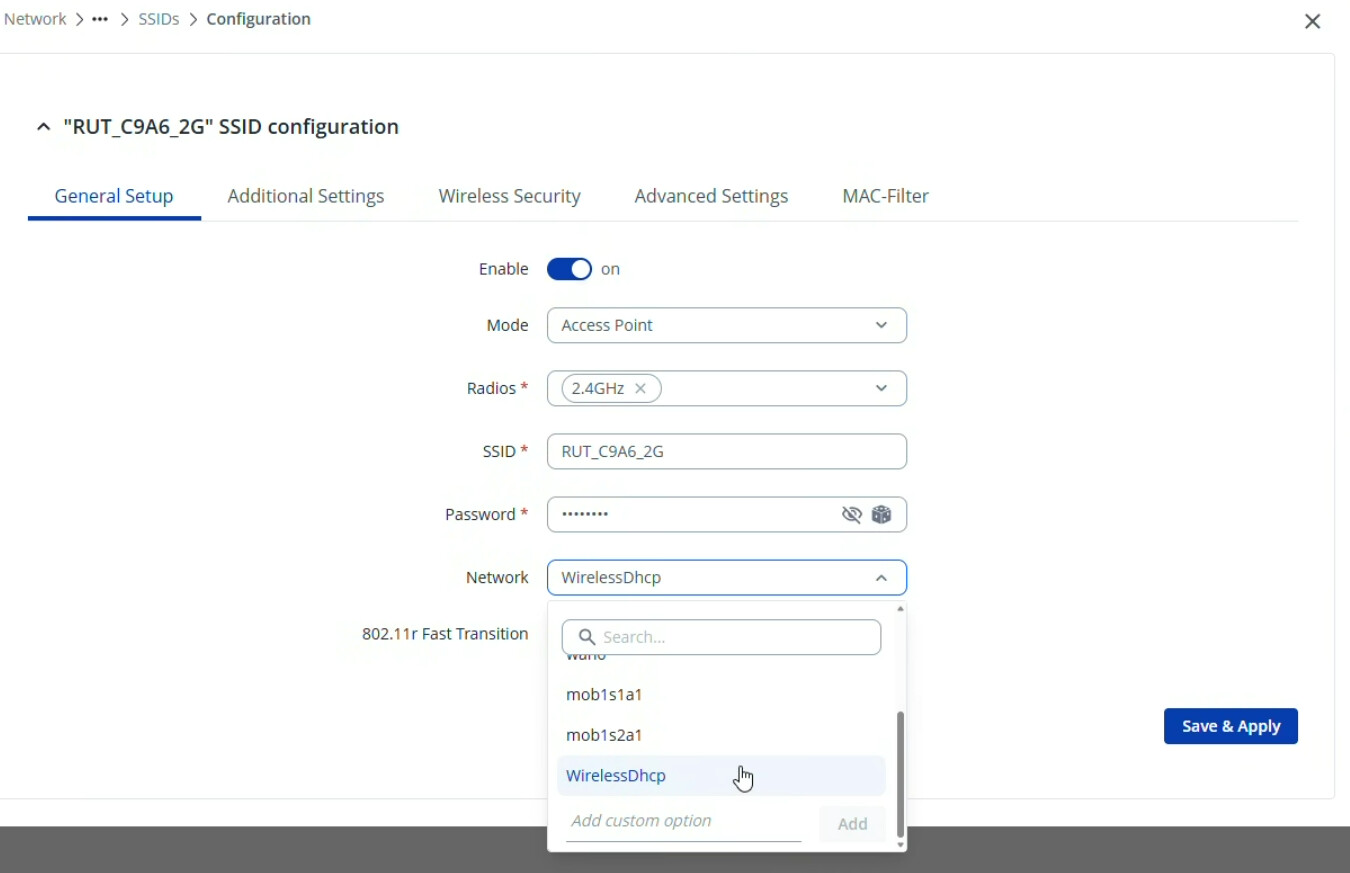Click the breadcrumb ellipsis icon

[100, 19]
